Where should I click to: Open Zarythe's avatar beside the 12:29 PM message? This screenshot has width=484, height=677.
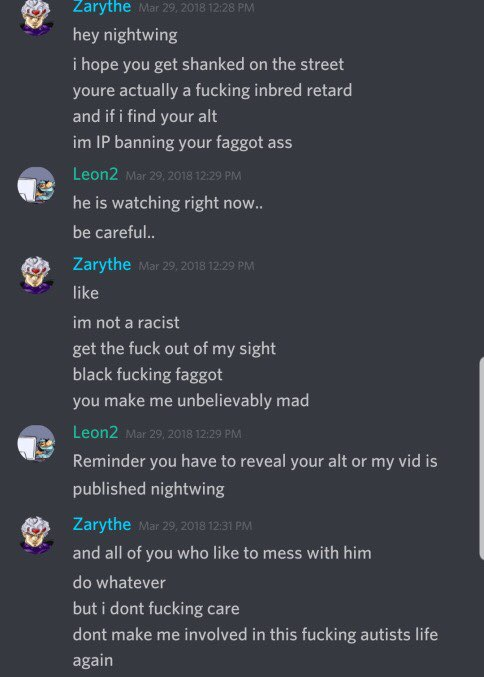[x=36, y=275]
